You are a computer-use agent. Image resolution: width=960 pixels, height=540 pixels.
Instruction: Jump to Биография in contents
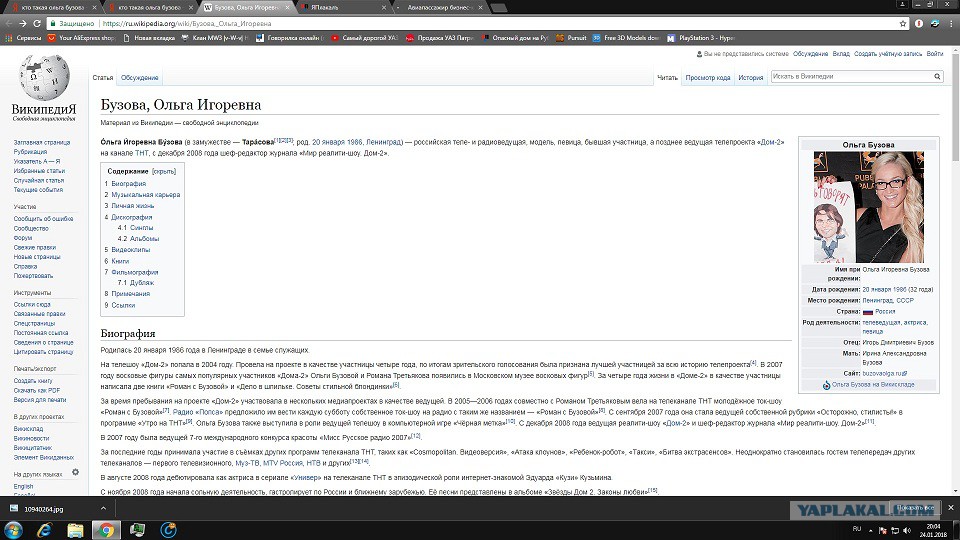[x=129, y=184]
